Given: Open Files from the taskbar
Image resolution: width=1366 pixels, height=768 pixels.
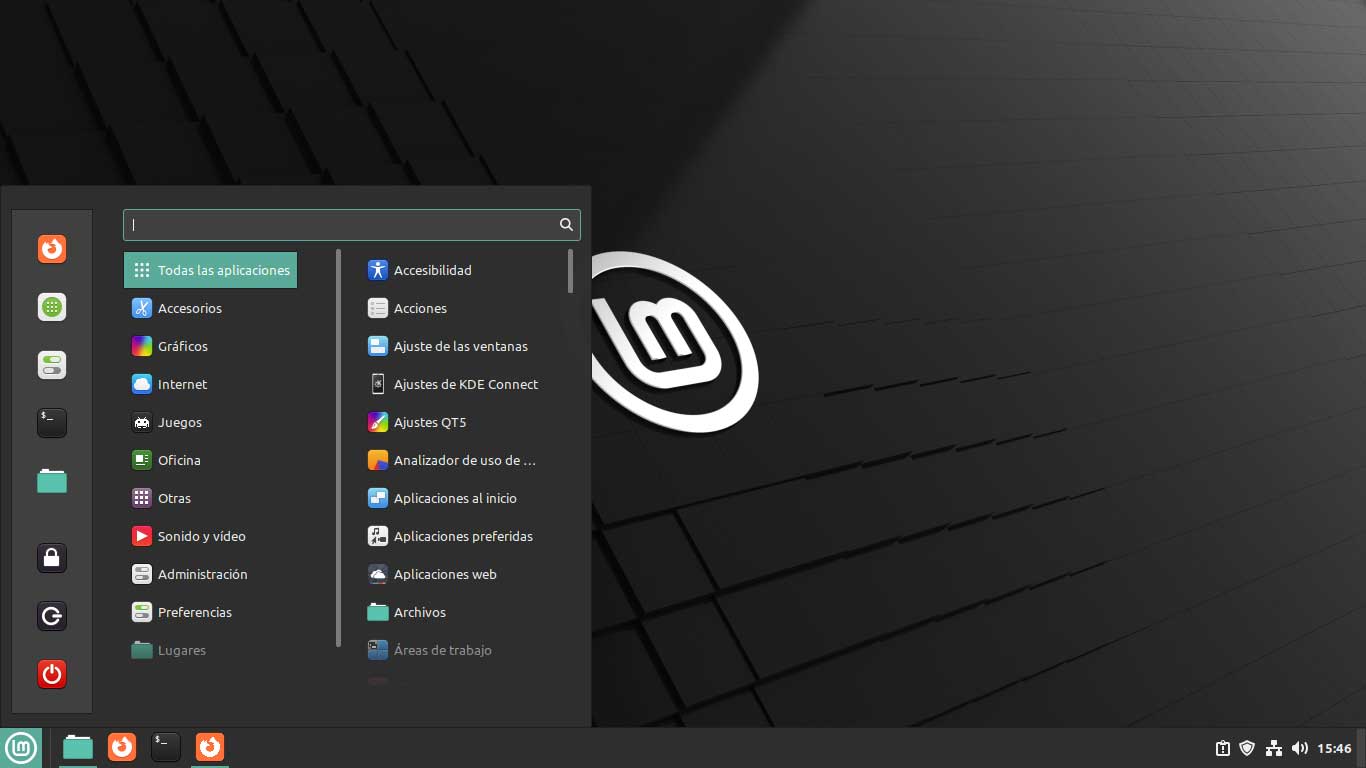Looking at the screenshot, I should (x=78, y=747).
